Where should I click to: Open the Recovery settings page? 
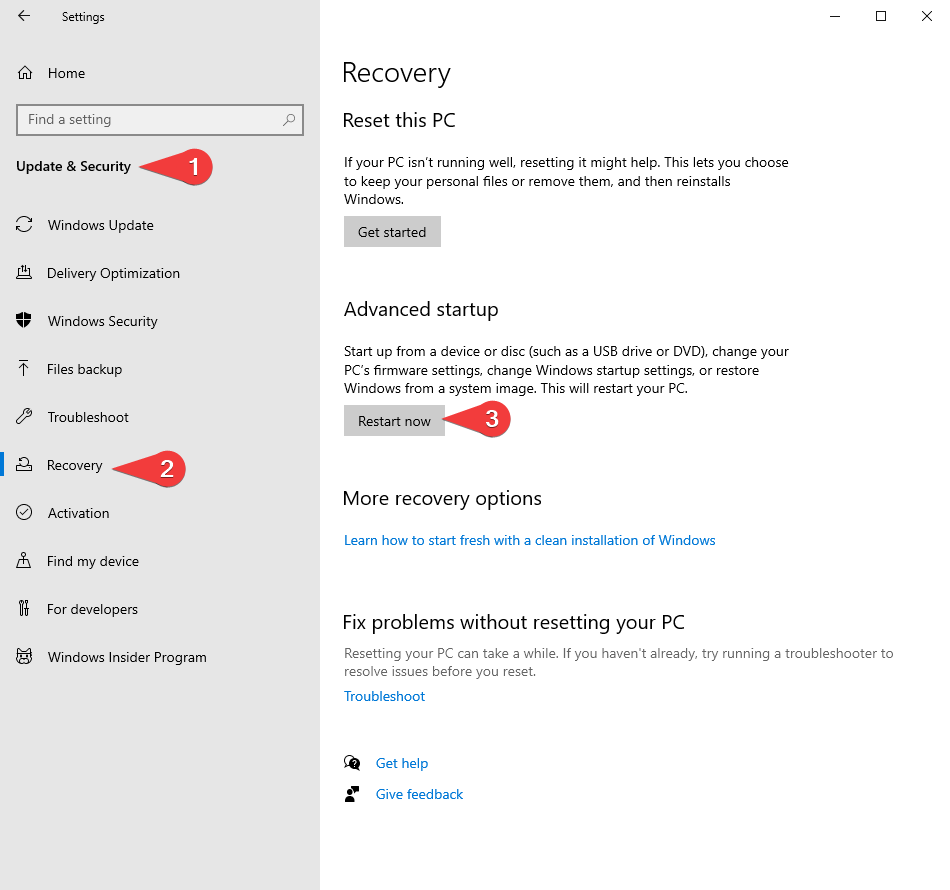[x=75, y=465]
